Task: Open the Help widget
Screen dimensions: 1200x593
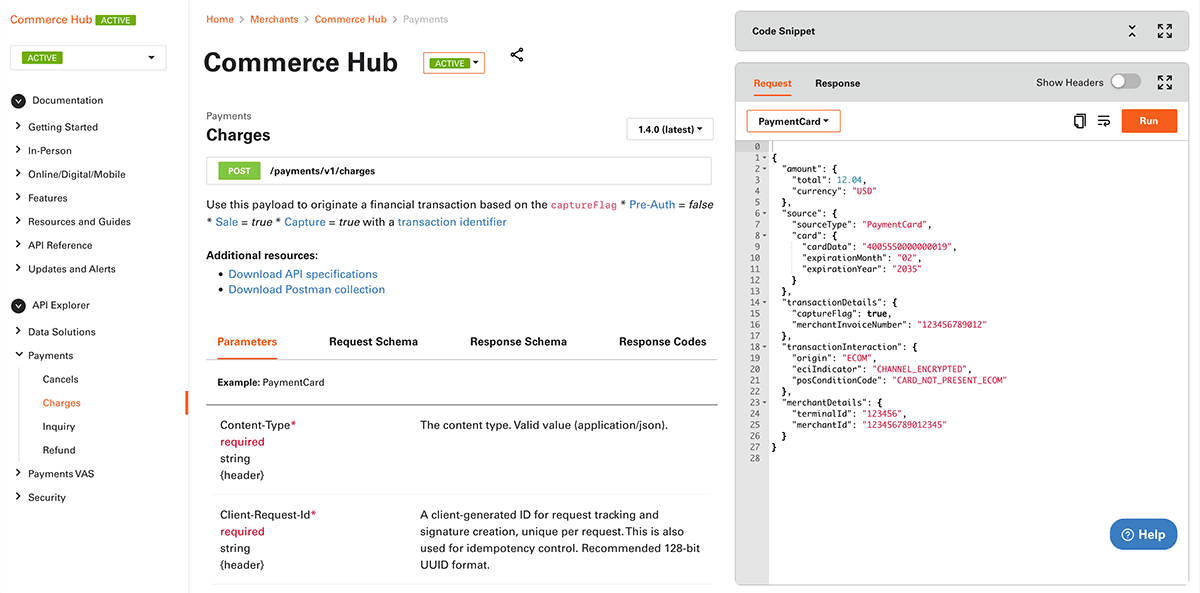Action: (x=1143, y=534)
